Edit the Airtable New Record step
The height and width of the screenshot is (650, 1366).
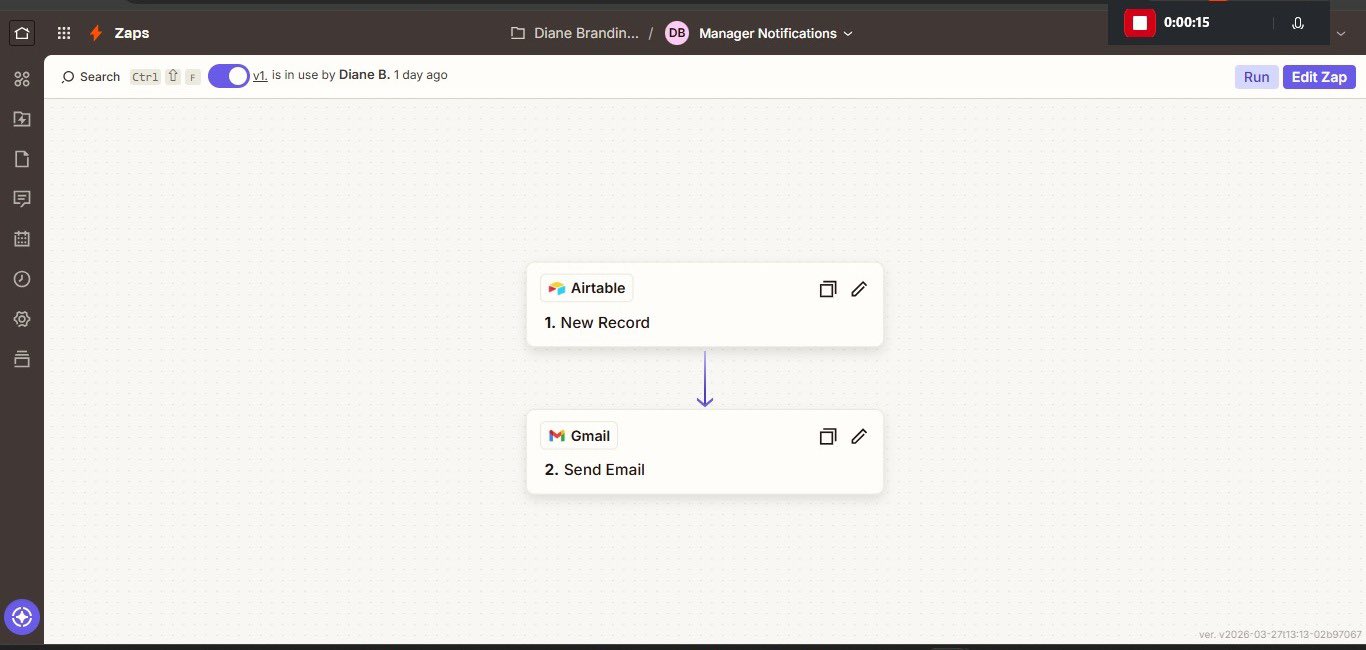click(859, 289)
